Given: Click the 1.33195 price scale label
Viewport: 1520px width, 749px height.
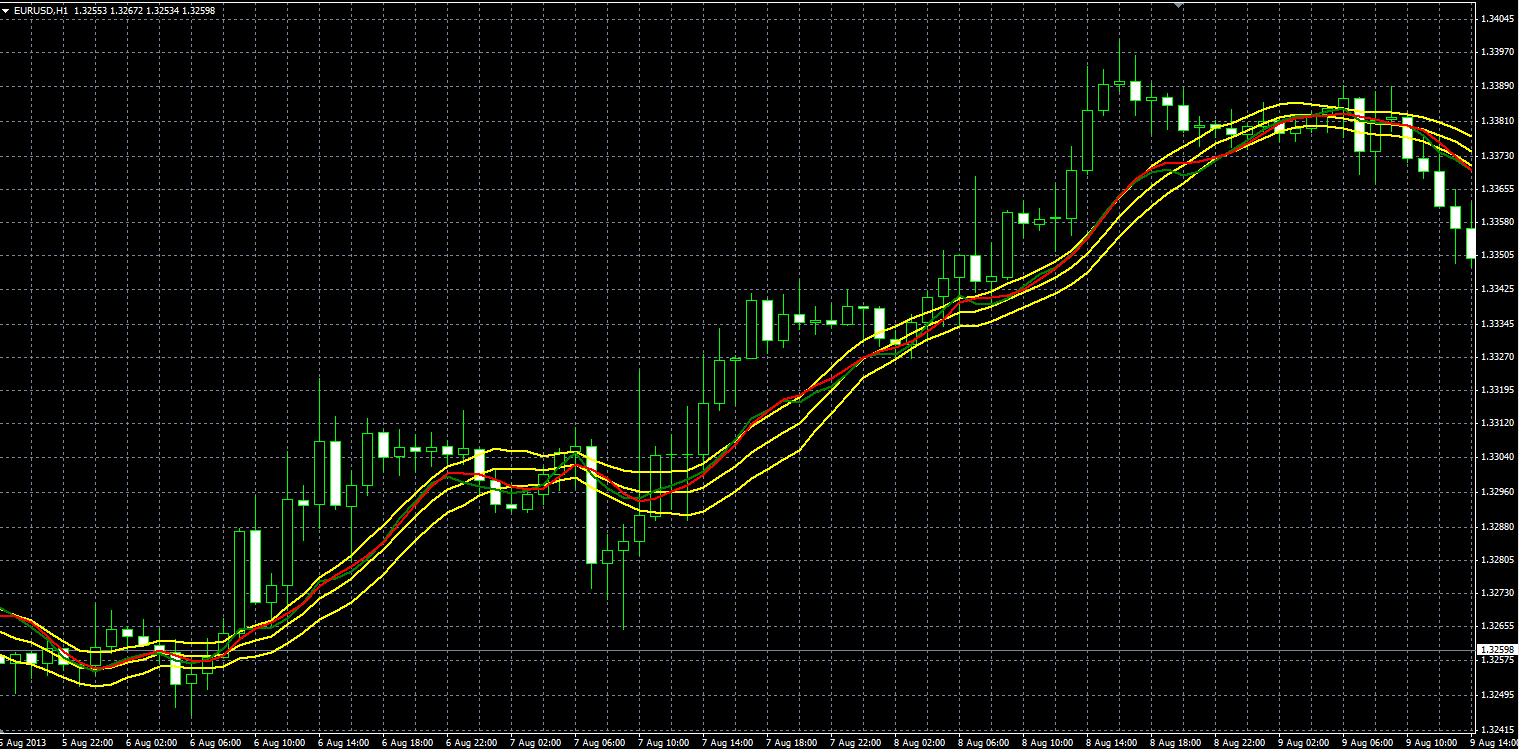Looking at the screenshot, I should [x=1497, y=390].
